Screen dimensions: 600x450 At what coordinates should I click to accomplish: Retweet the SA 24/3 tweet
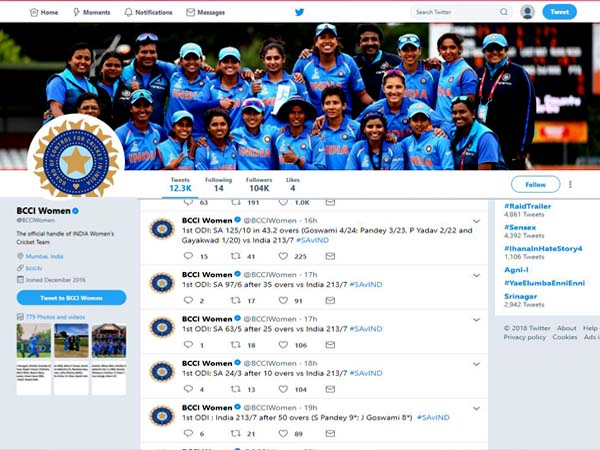(235, 389)
